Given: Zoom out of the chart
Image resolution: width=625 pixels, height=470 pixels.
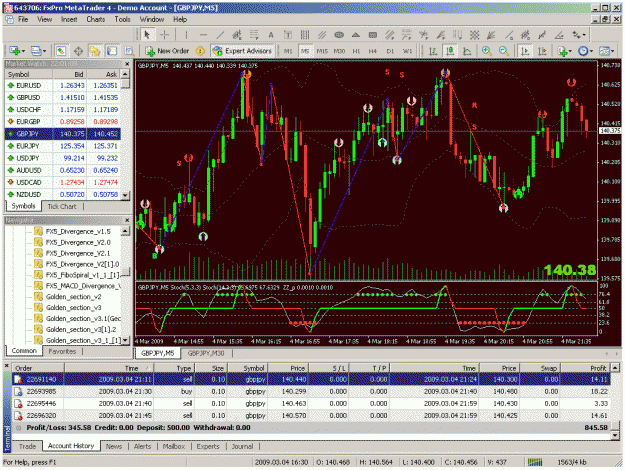Looking at the screenshot, I should (503, 51).
